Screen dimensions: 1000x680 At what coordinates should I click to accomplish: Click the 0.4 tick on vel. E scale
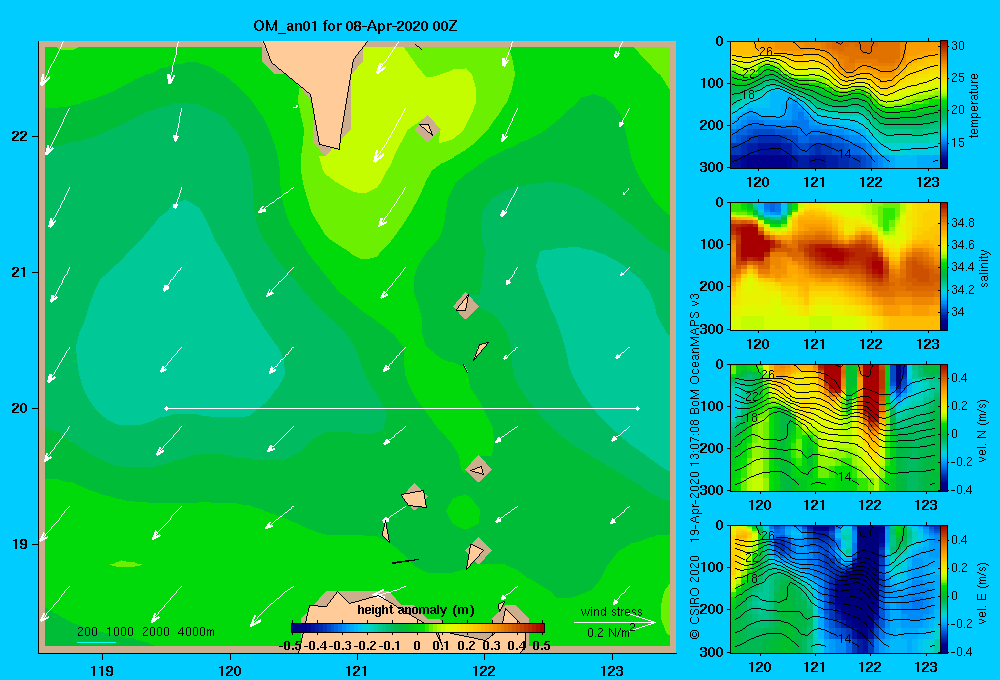point(959,540)
